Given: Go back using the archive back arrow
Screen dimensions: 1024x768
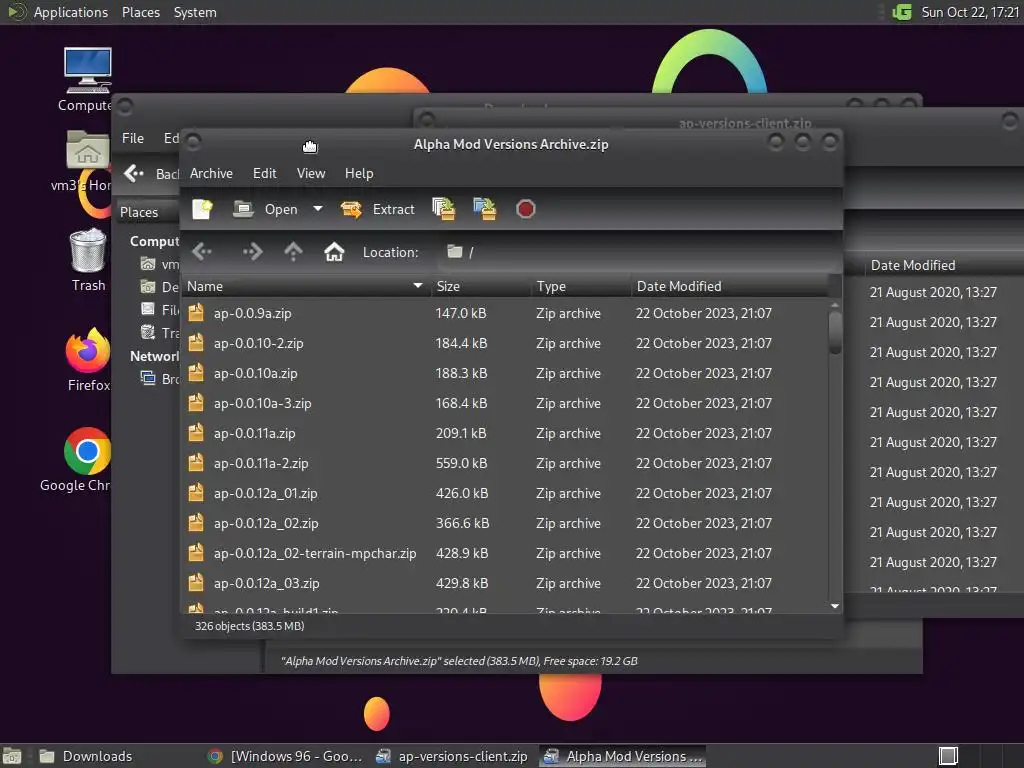Looking at the screenshot, I should [202, 252].
